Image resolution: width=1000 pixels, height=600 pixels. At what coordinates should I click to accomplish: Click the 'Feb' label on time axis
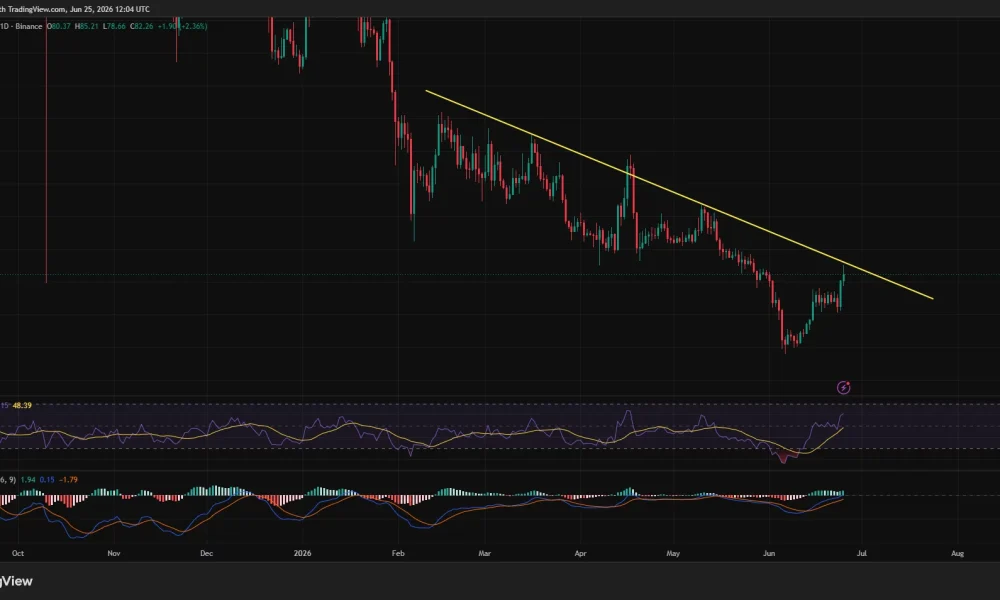pyautogui.click(x=398, y=553)
